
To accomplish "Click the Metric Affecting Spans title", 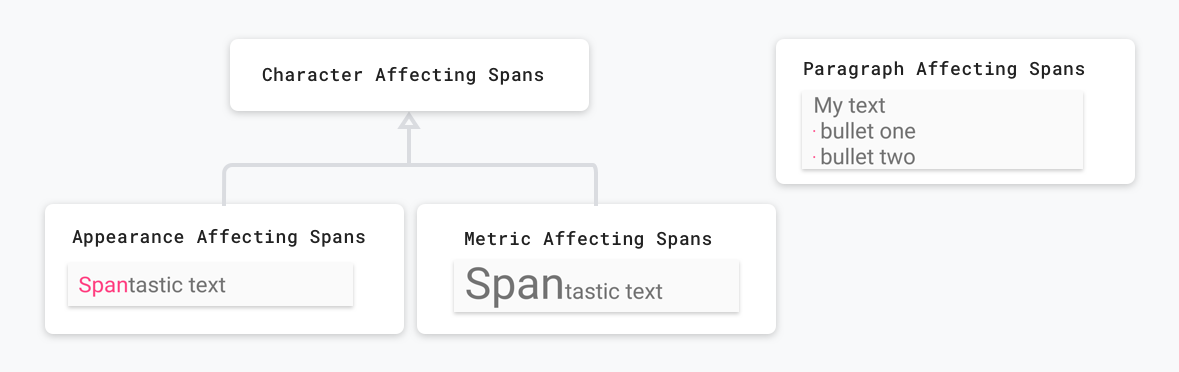I will click(x=588, y=240).
